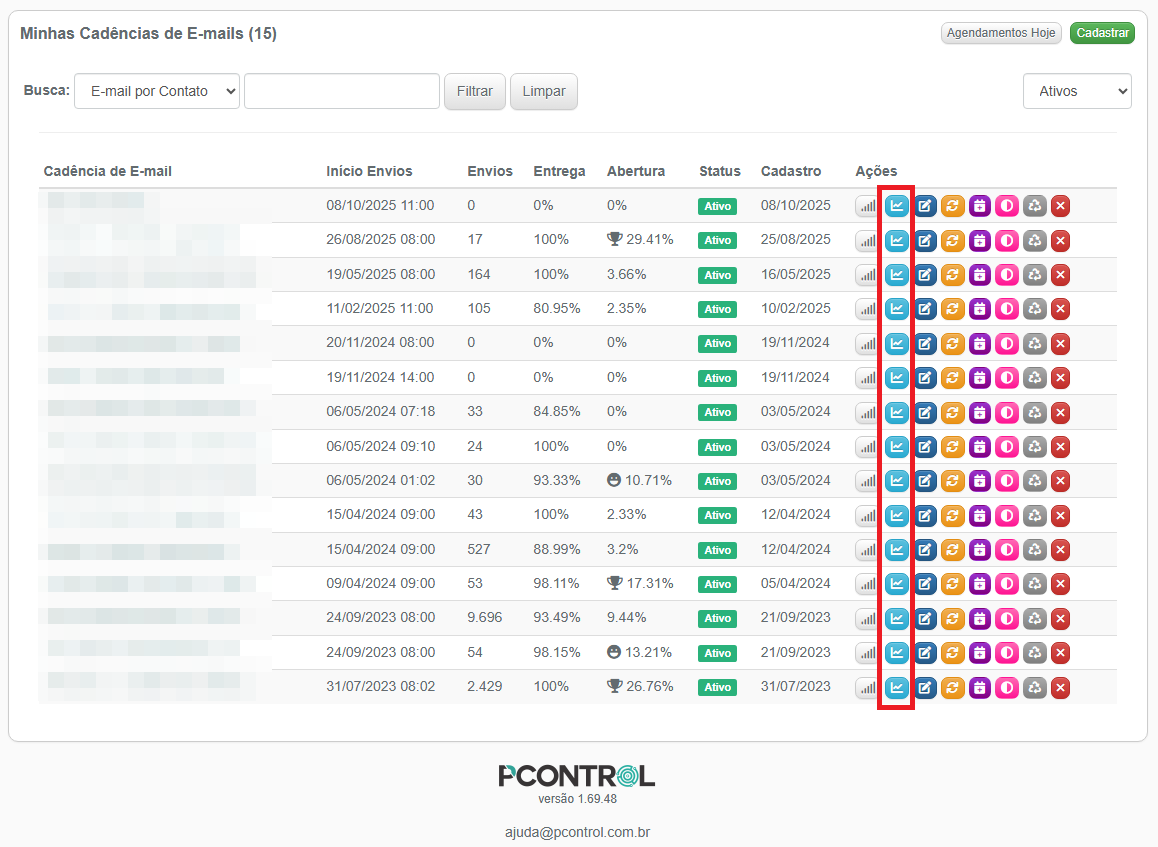Click gray recycle icon for 06/05/2024 07:18 cadence
This screenshot has width=1158, height=847.
point(1034,412)
